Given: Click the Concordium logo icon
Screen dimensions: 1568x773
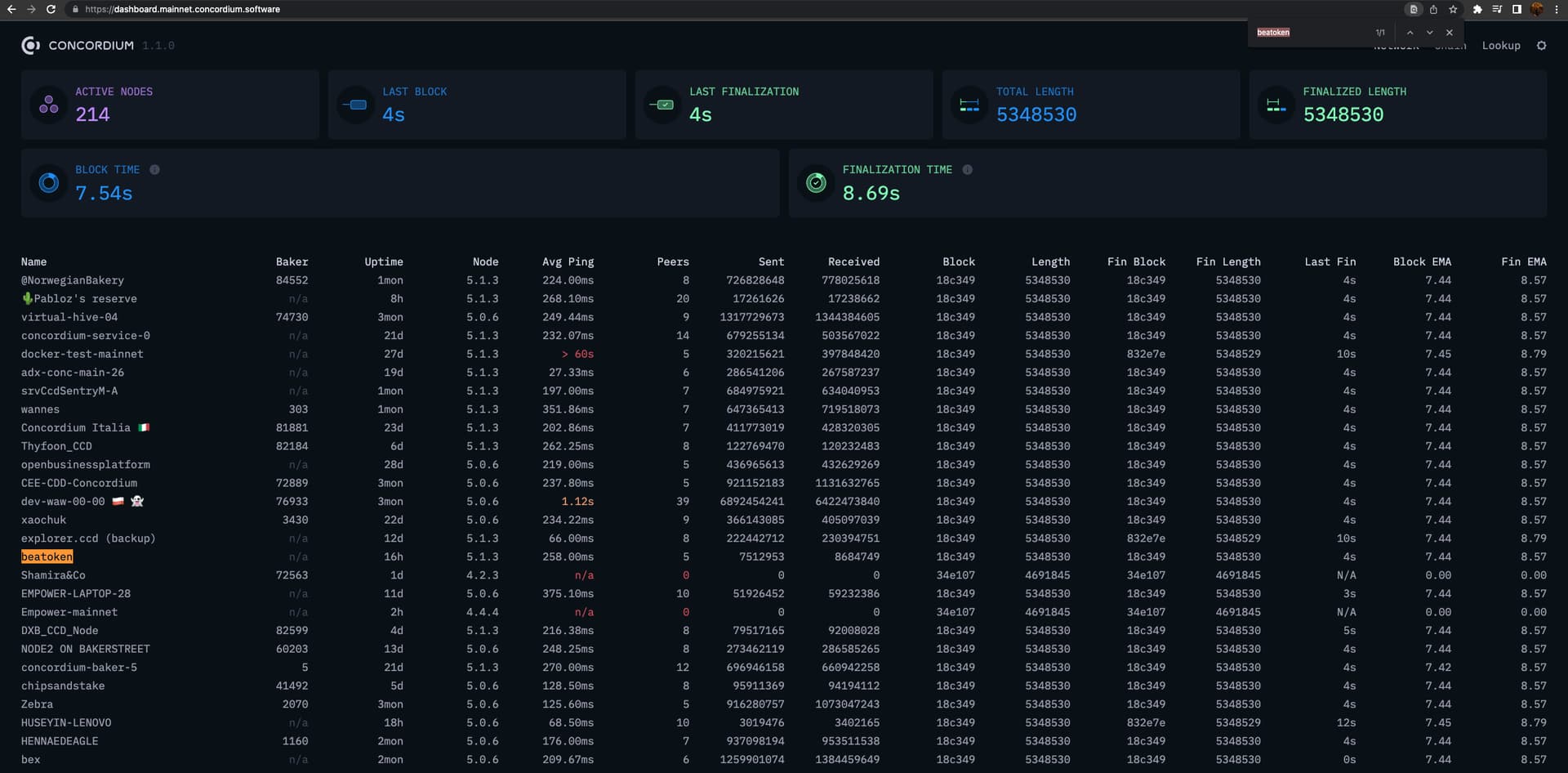Looking at the screenshot, I should point(30,46).
